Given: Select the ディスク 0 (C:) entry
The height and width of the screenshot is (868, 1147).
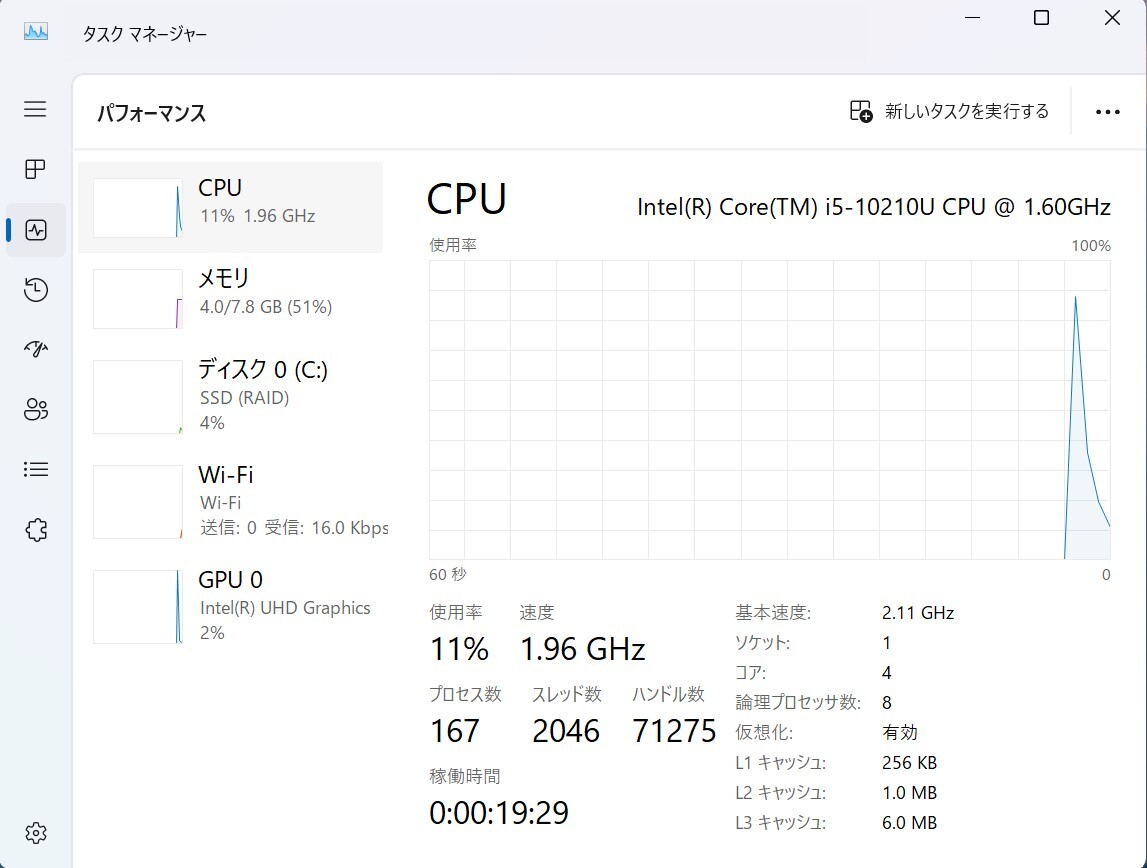Looking at the screenshot, I should (231, 395).
